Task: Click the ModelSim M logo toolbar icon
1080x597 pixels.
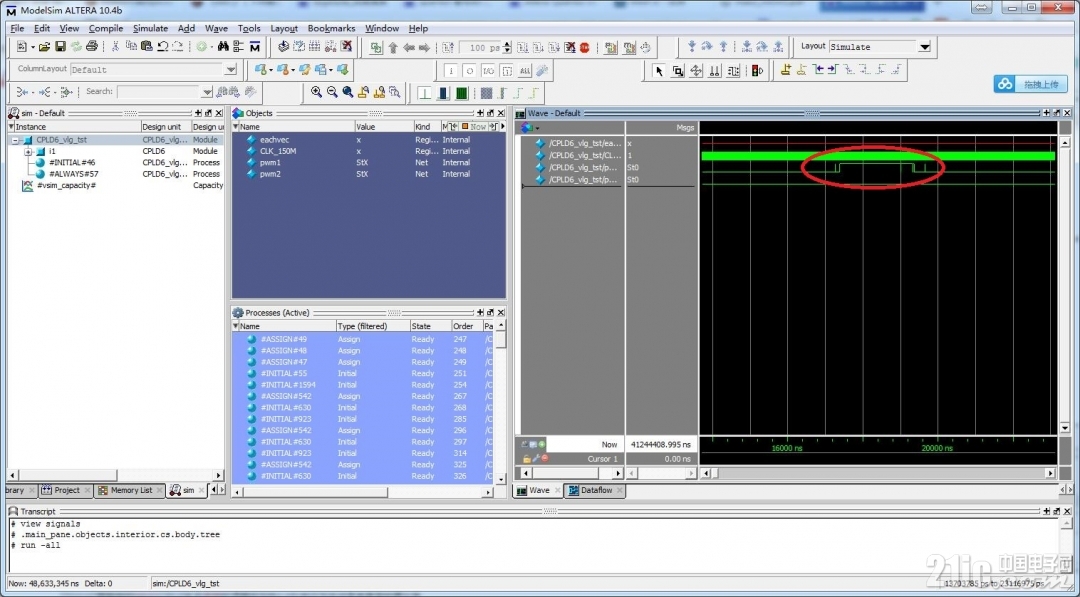Action: click(x=255, y=47)
